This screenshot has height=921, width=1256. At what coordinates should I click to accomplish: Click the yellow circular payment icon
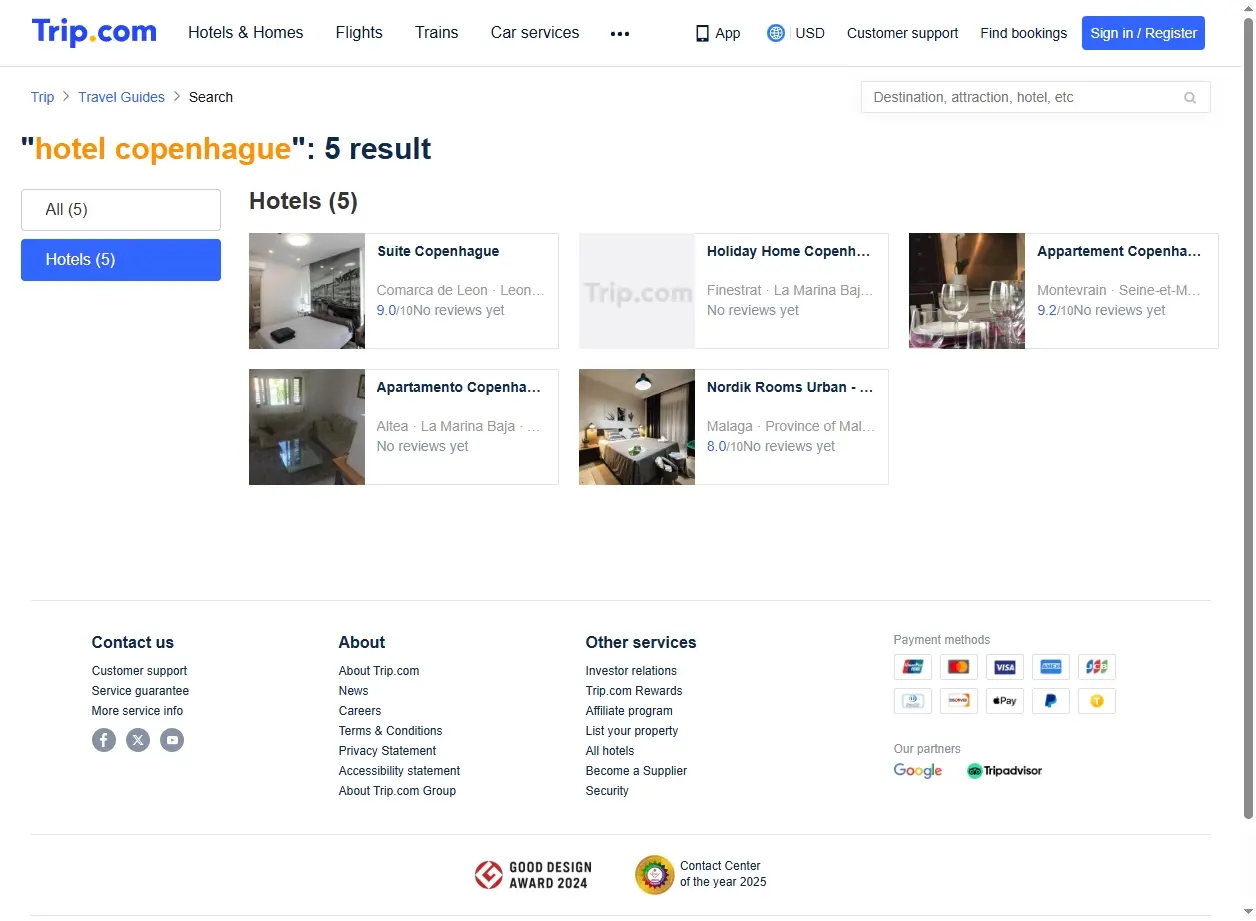[1097, 701]
